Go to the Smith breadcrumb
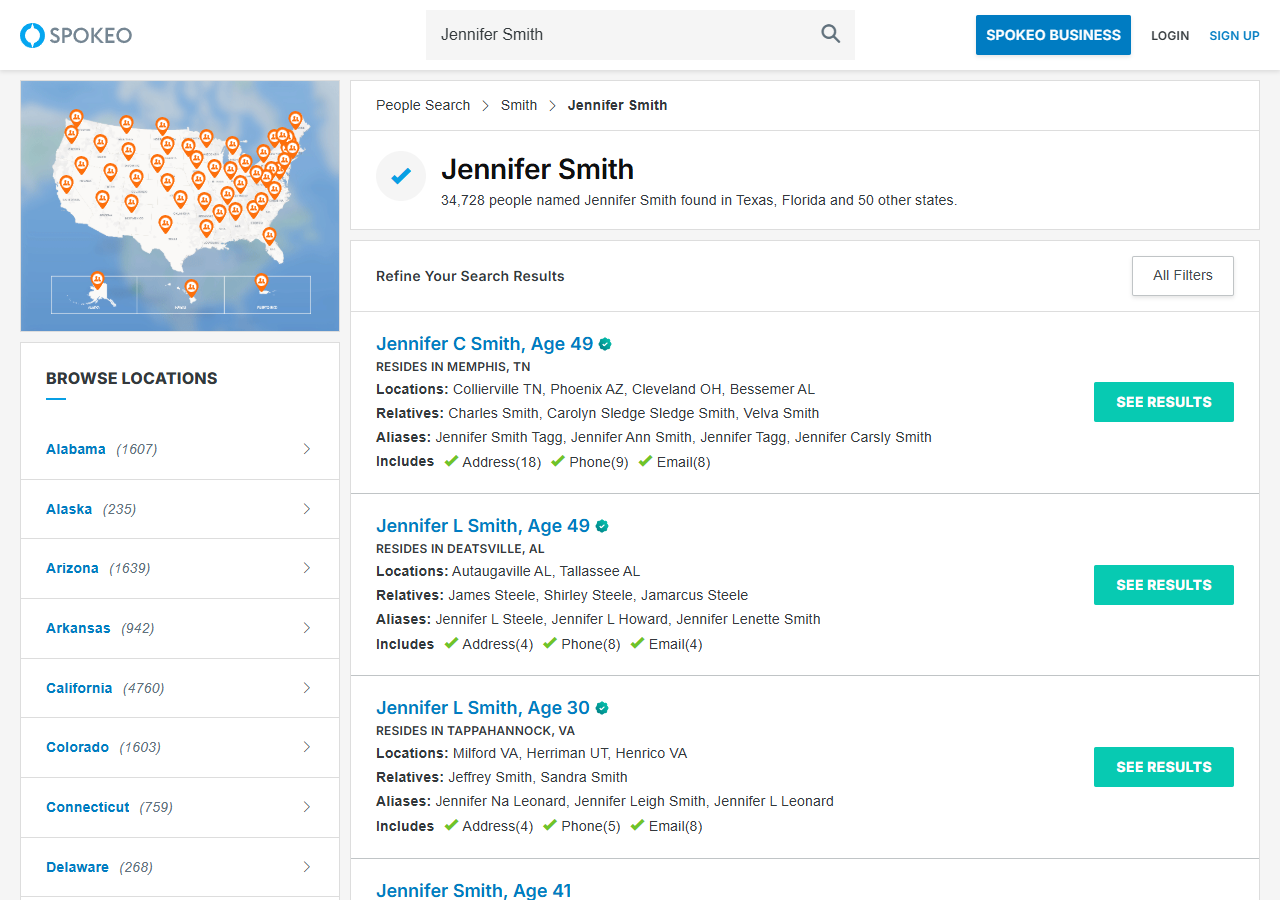 pyautogui.click(x=519, y=105)
